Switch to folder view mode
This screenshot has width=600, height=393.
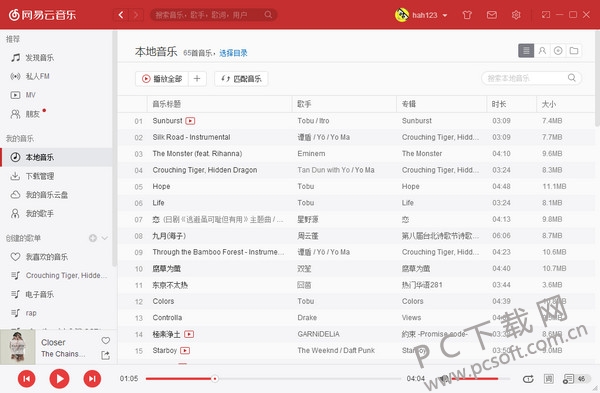point(574,51)
